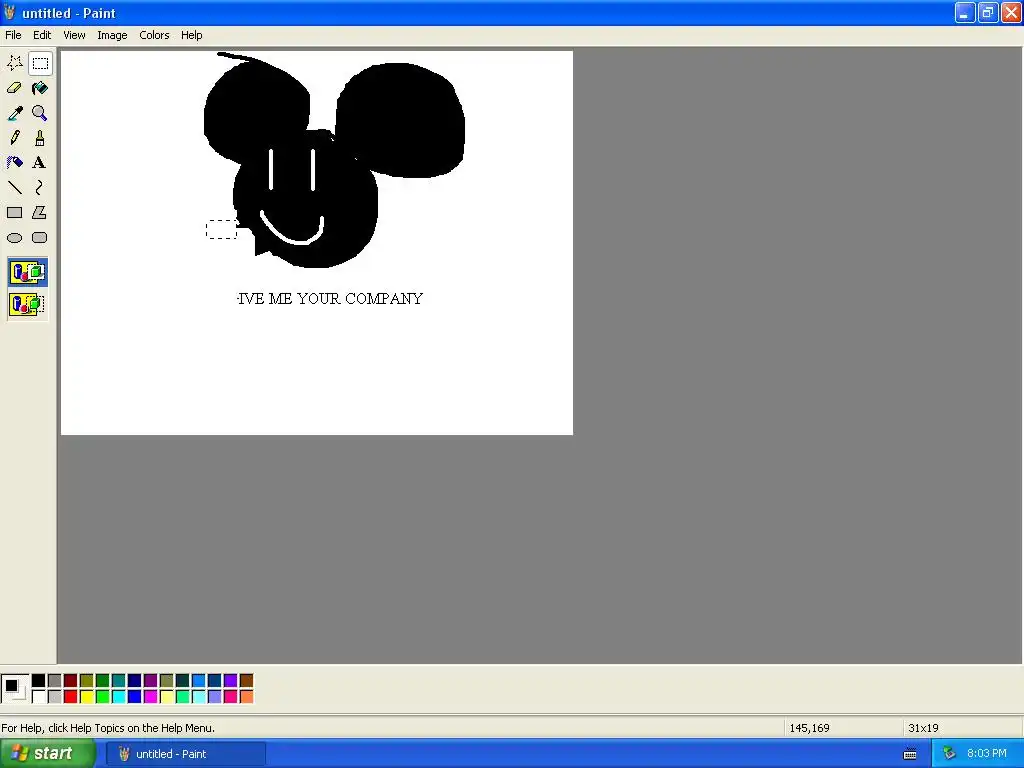1024x768 pixels.
Task: Click the tray icon next to the clock
Action: [x=949, y=754]
